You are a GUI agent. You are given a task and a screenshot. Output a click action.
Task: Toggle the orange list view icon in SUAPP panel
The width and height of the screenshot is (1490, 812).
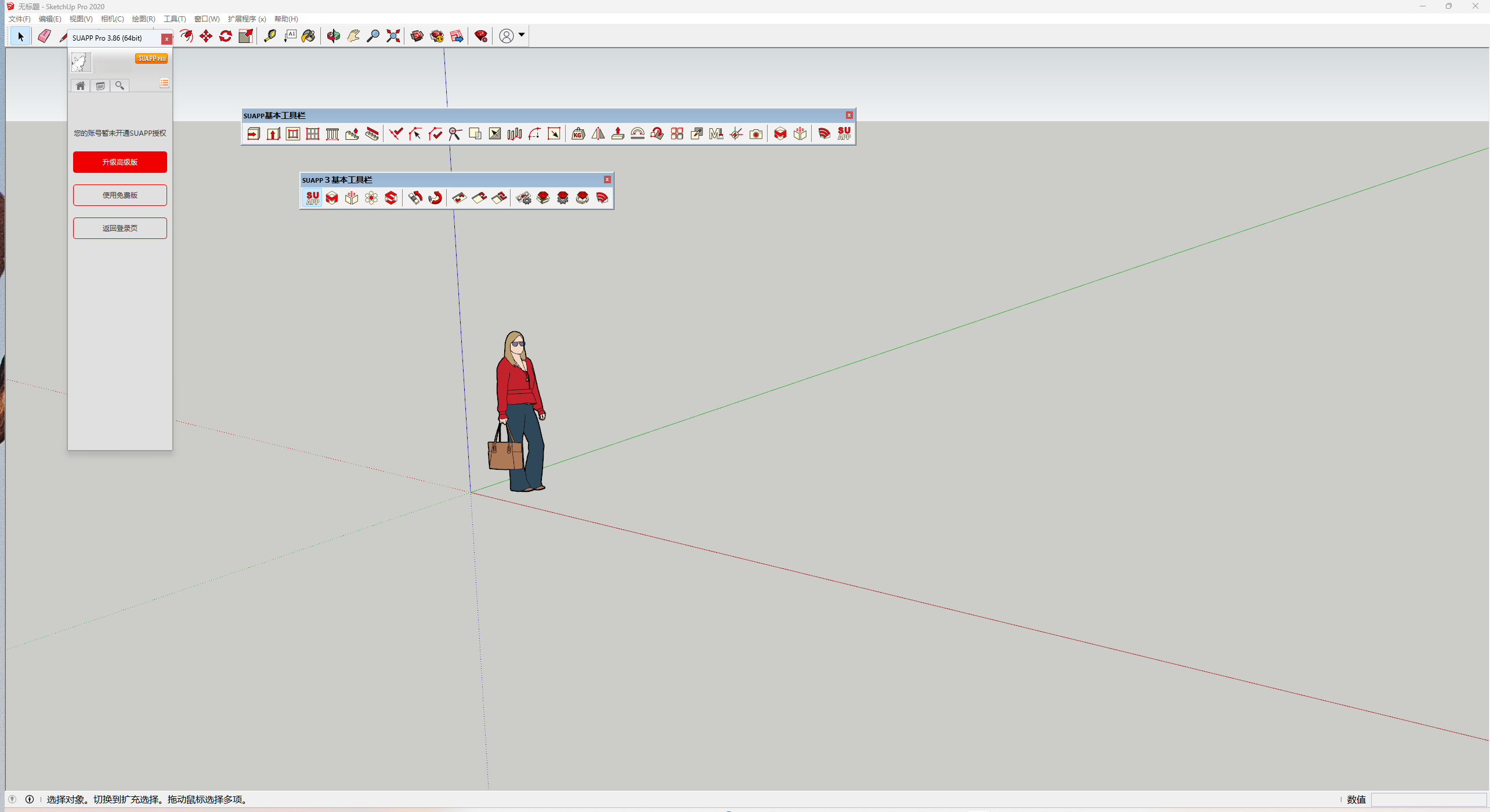point(165,84)
